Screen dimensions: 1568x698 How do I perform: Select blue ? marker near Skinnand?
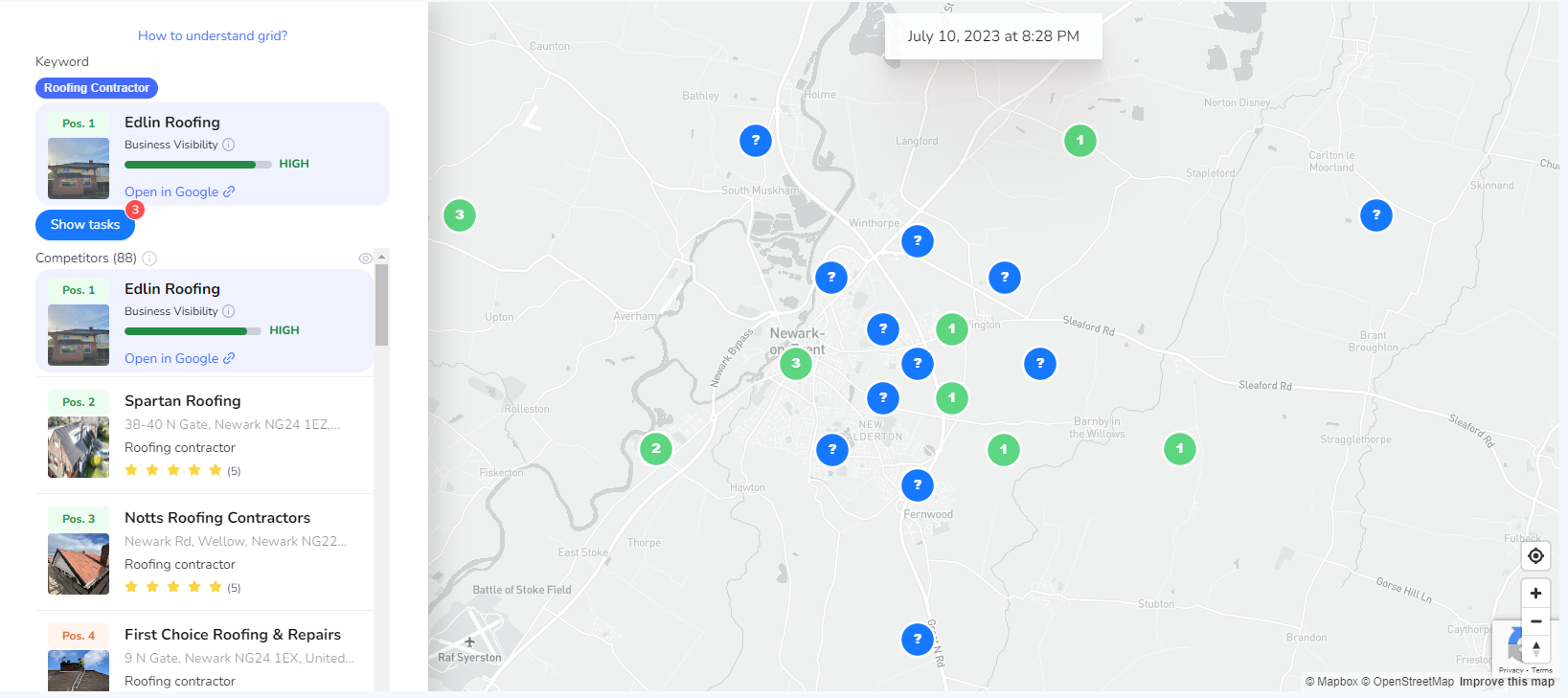1376,215
